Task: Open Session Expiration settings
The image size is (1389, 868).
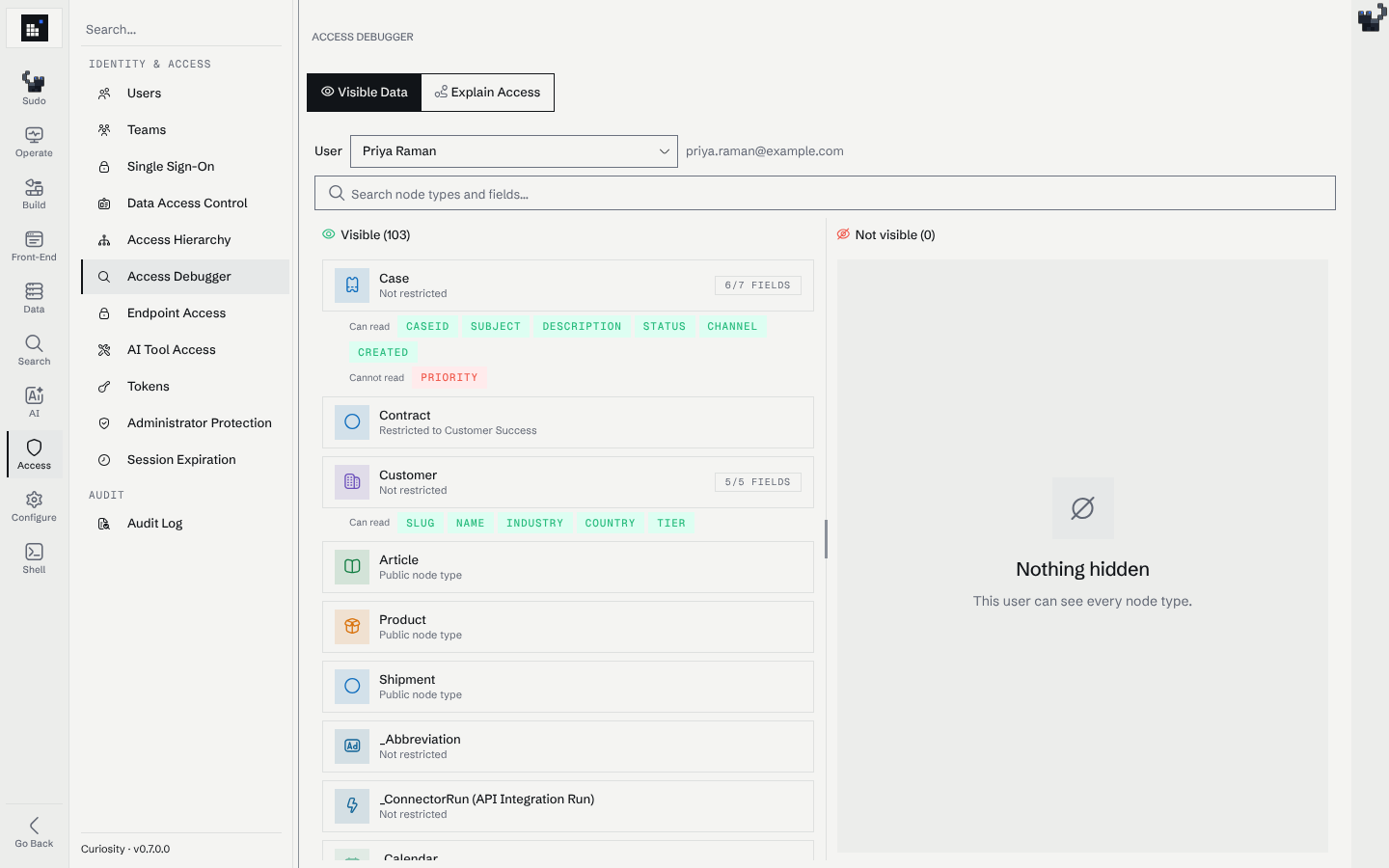Action: pos(185,460)
